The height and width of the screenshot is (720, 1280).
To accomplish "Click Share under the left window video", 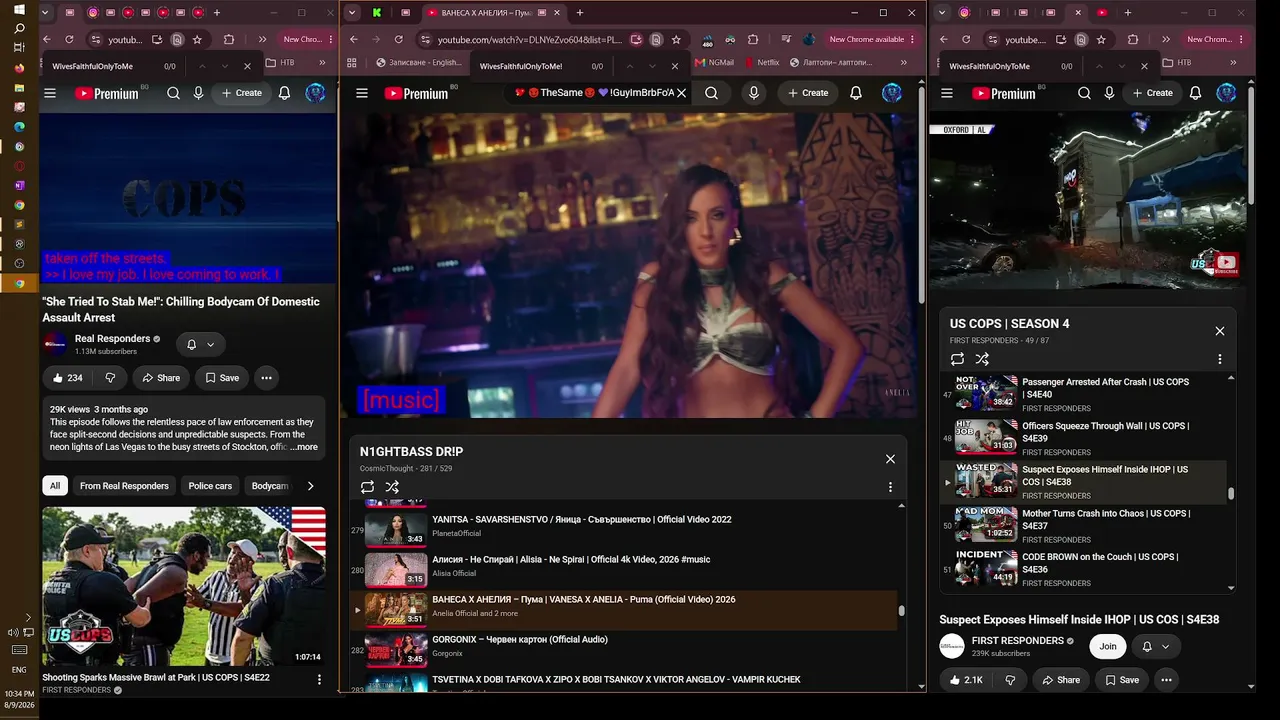I will tap(161, 378).
